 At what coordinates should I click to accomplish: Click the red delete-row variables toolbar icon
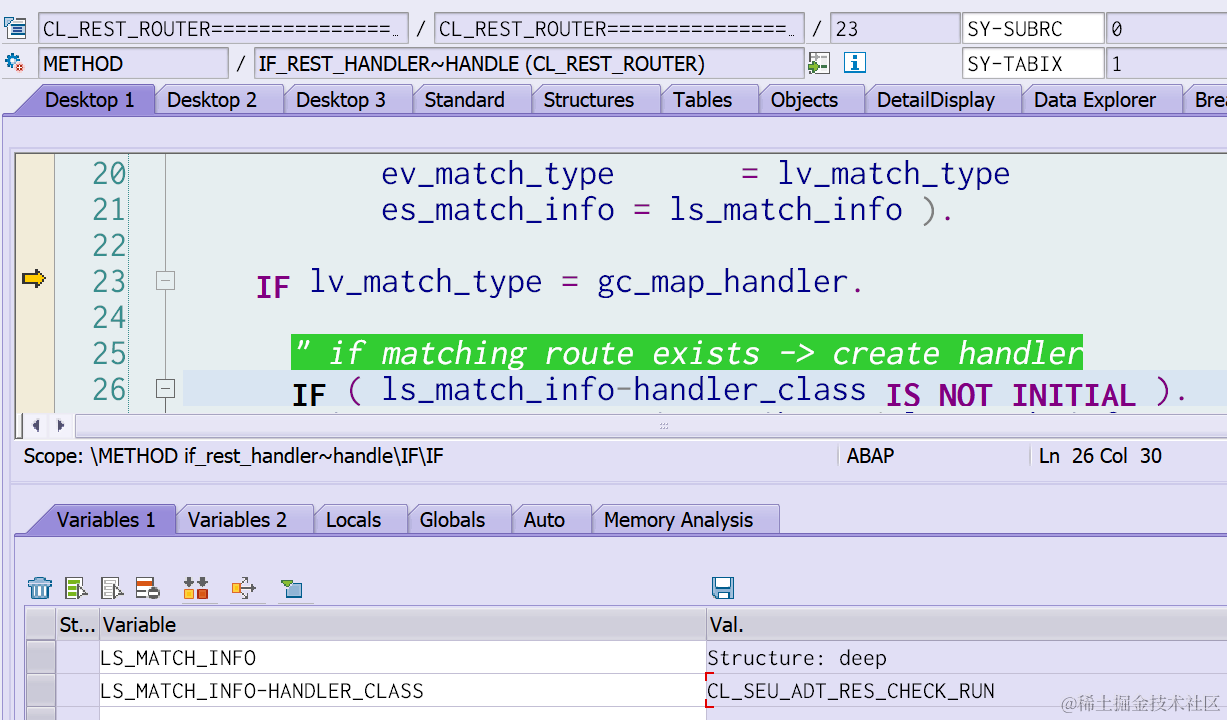tap(148, 588)
